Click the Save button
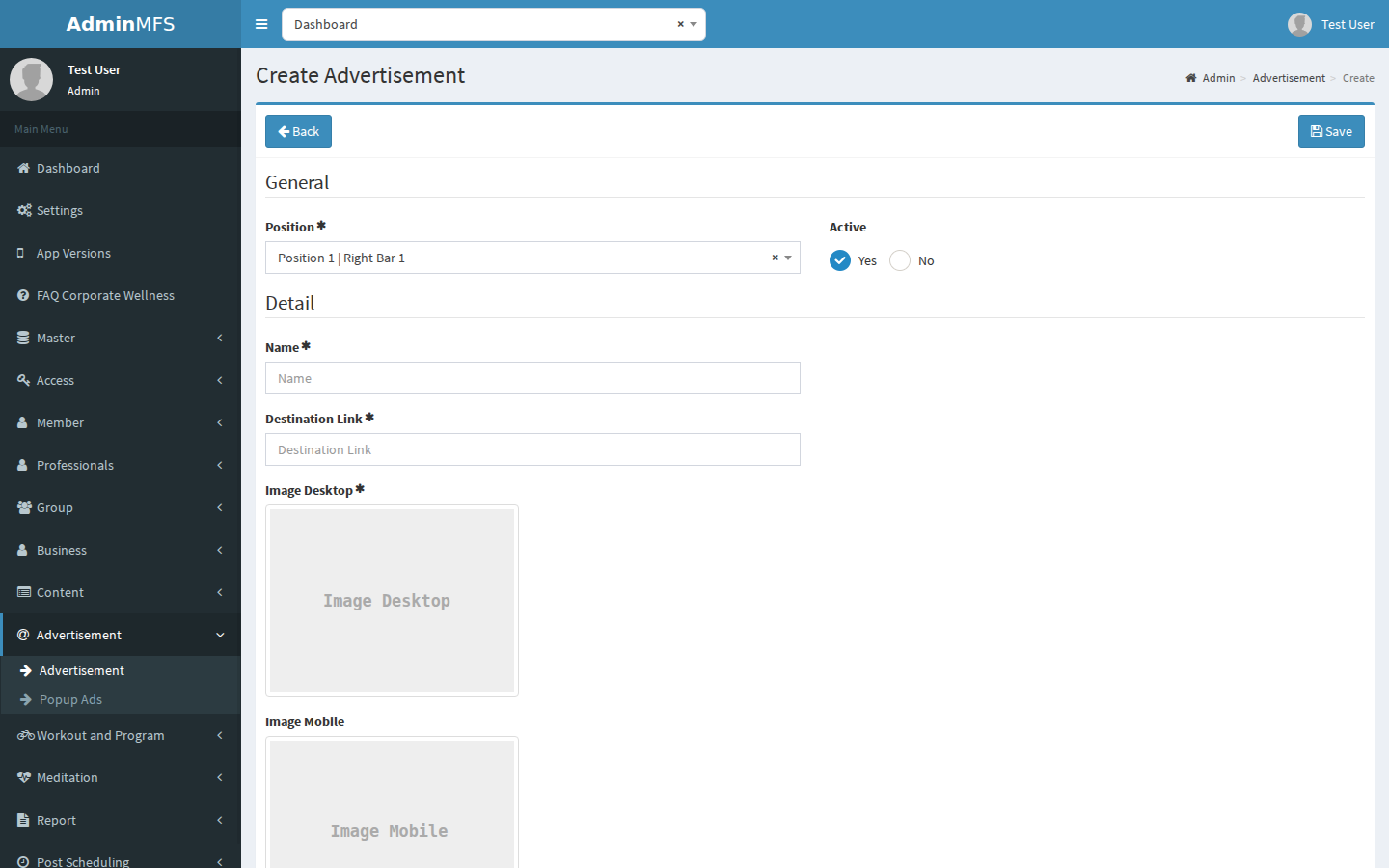Image resolution: width=1389 pixels, height=868 pixels. pyautogui.click(x=1331, y=131)
